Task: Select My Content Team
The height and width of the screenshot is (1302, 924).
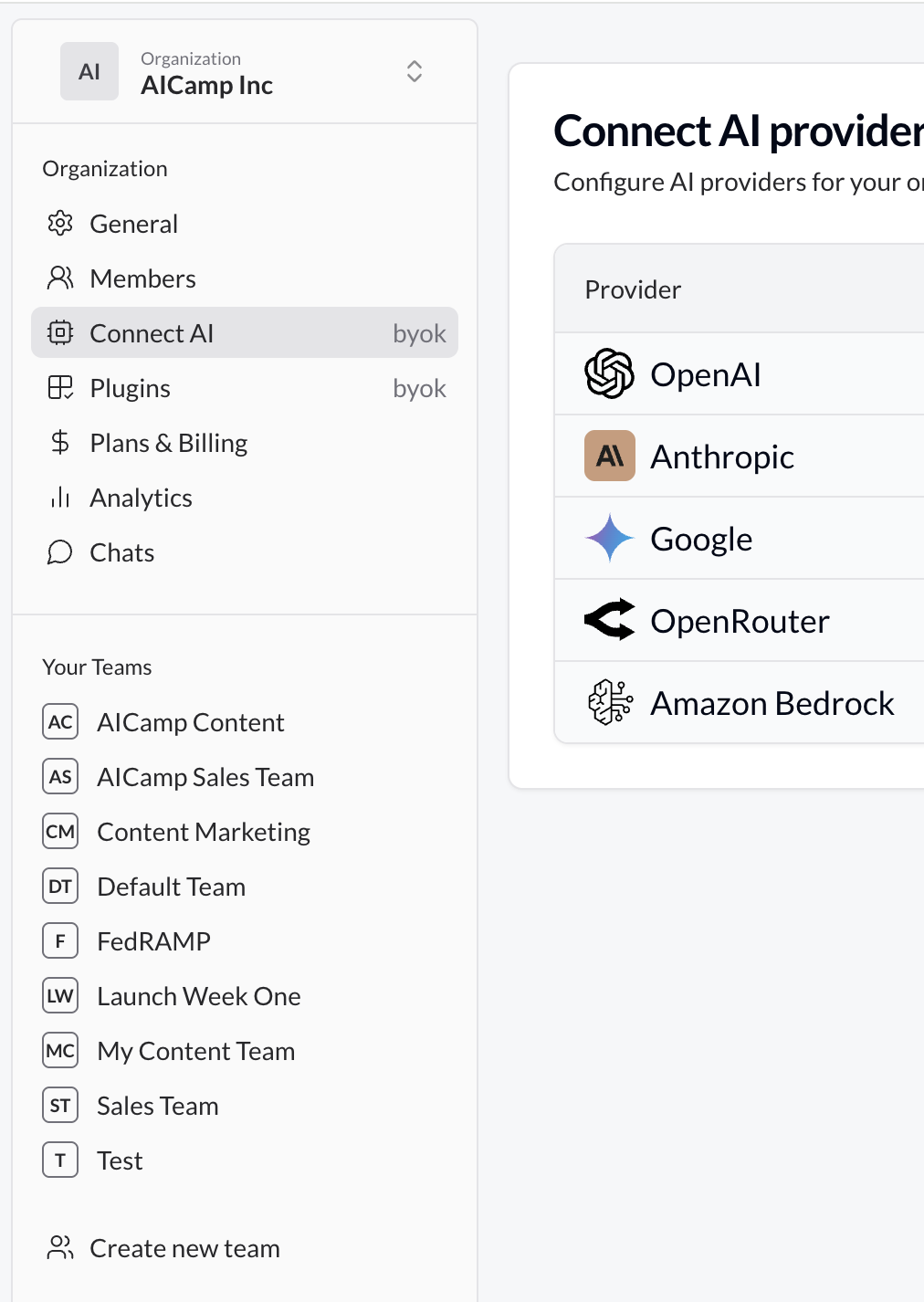Action: pyautogui.click(x=245, y=1051)
